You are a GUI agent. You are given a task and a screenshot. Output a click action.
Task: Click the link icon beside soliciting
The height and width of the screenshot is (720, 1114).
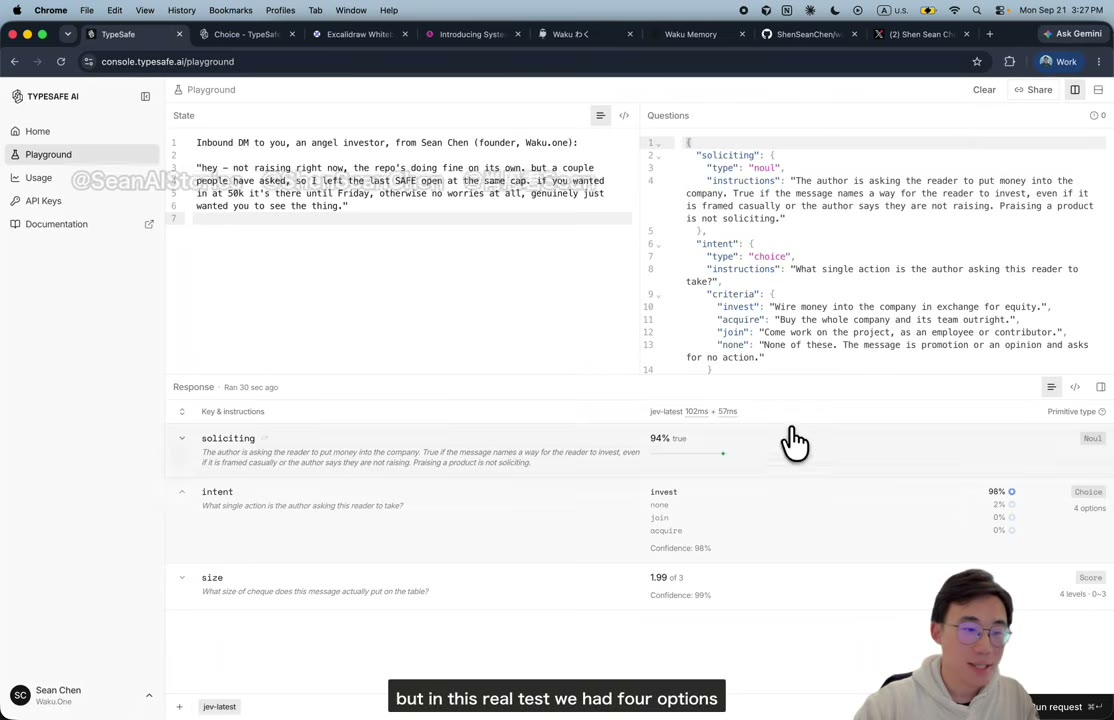point(264,439)
